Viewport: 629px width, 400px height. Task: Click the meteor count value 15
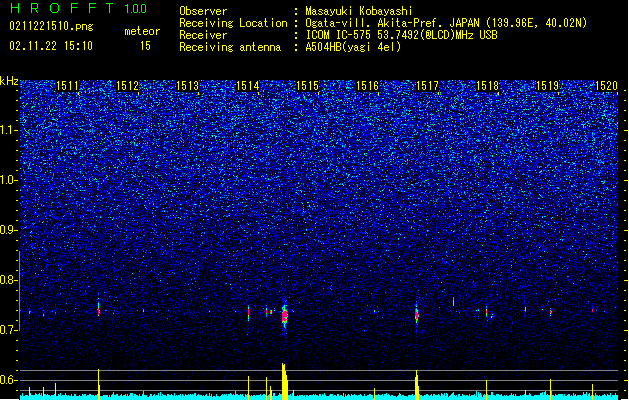(x=146, y=46)
